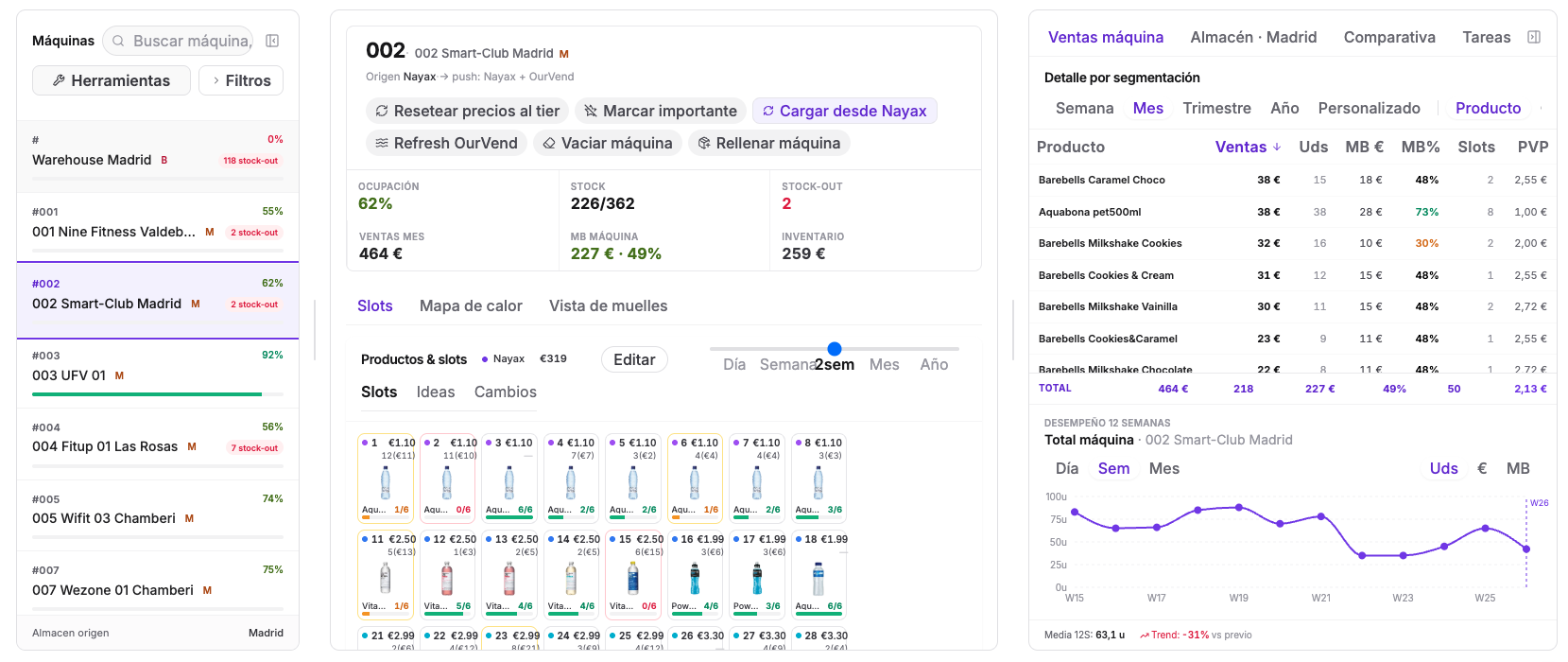
Task: Open slot 2 water bottle card
Action: [x=448, y=477]
